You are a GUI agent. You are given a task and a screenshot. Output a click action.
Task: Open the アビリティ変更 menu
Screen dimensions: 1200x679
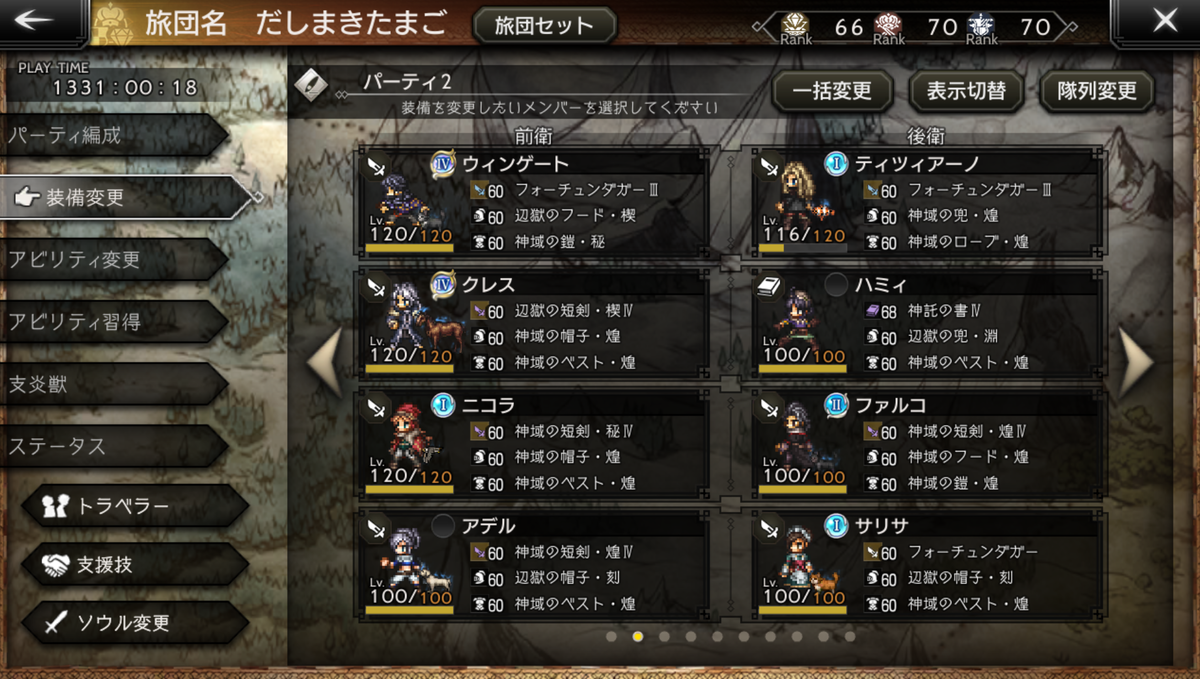click(x=114, y=260)
